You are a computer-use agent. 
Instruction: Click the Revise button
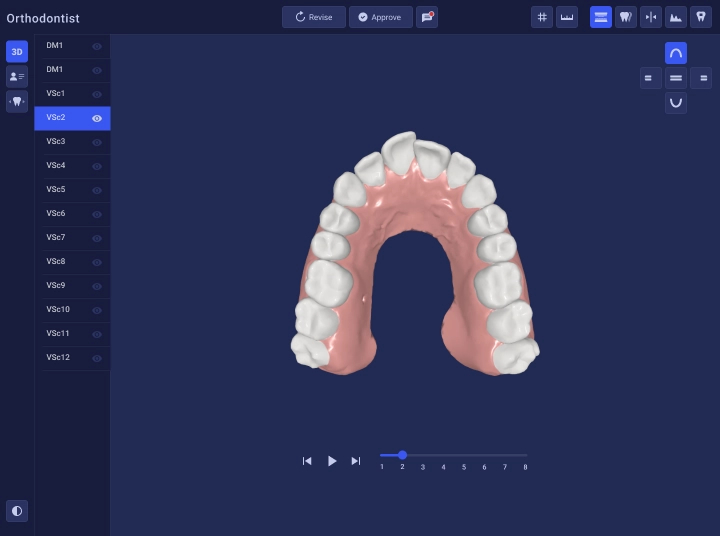tap(314, 17)
